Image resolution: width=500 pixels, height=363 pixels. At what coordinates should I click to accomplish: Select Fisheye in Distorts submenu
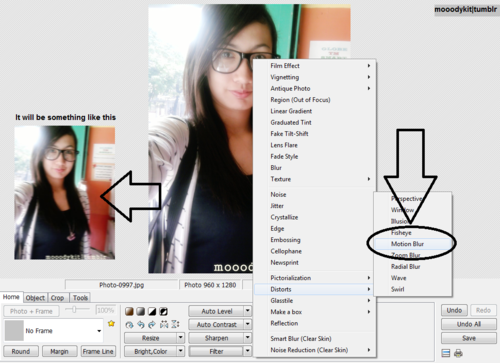(x=413, y=232)
